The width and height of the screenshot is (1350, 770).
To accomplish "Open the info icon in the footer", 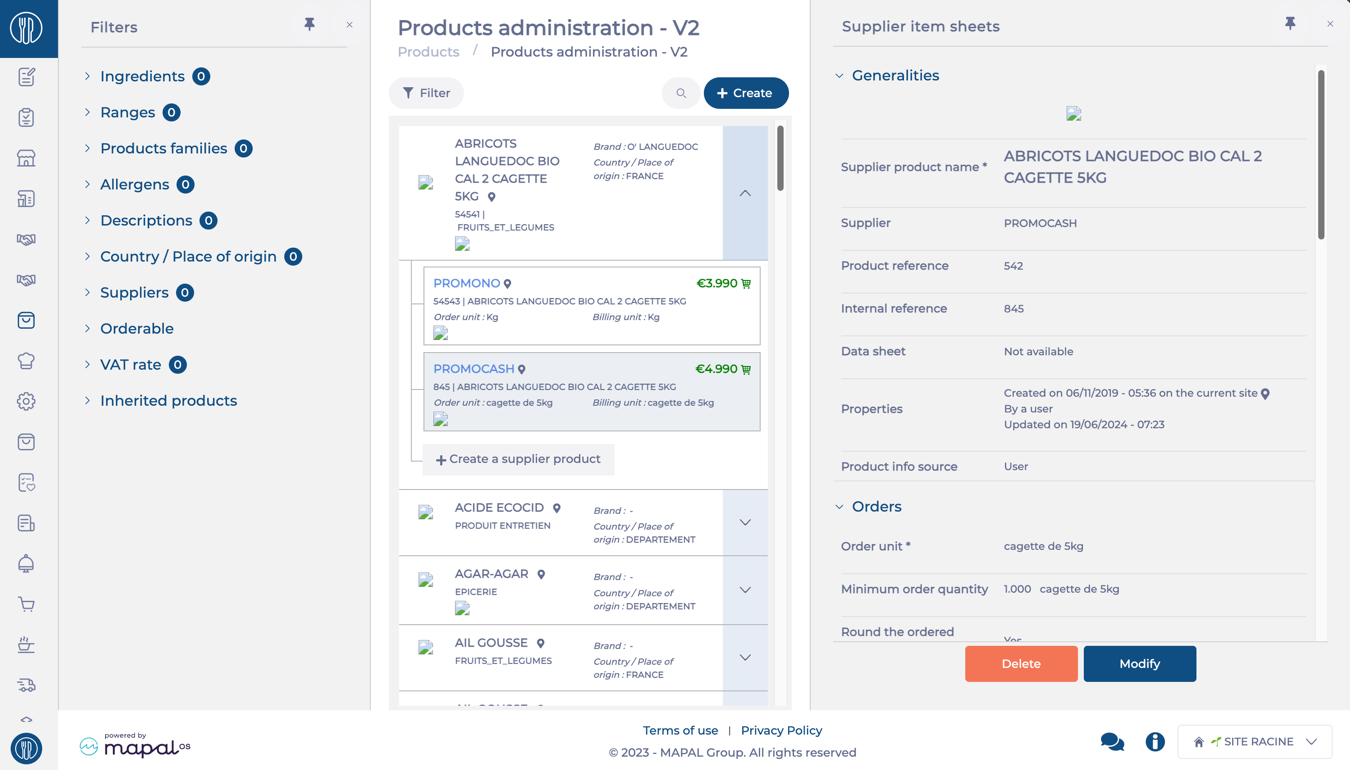I will (x=1155, y=742).
